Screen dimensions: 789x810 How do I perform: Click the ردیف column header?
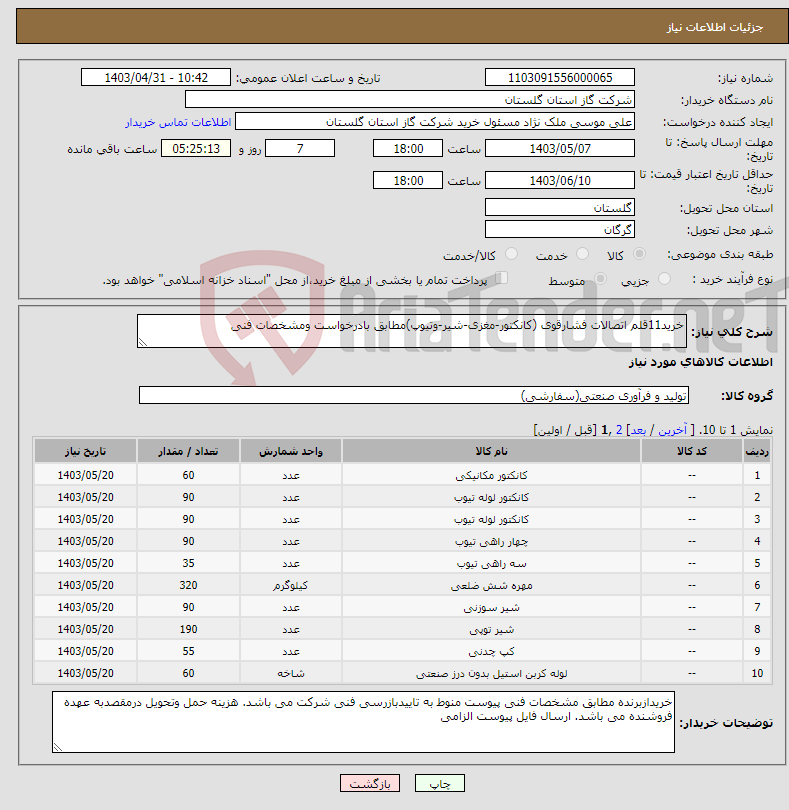(757, 451)
